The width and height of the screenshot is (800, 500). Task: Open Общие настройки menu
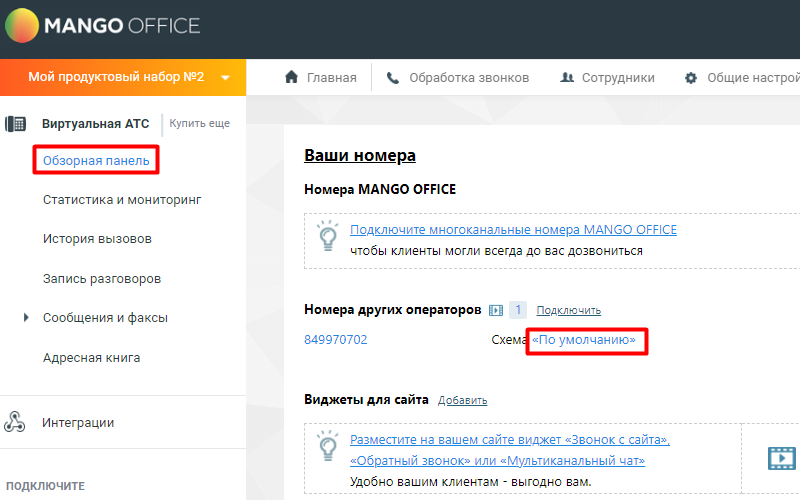[753, 78]
